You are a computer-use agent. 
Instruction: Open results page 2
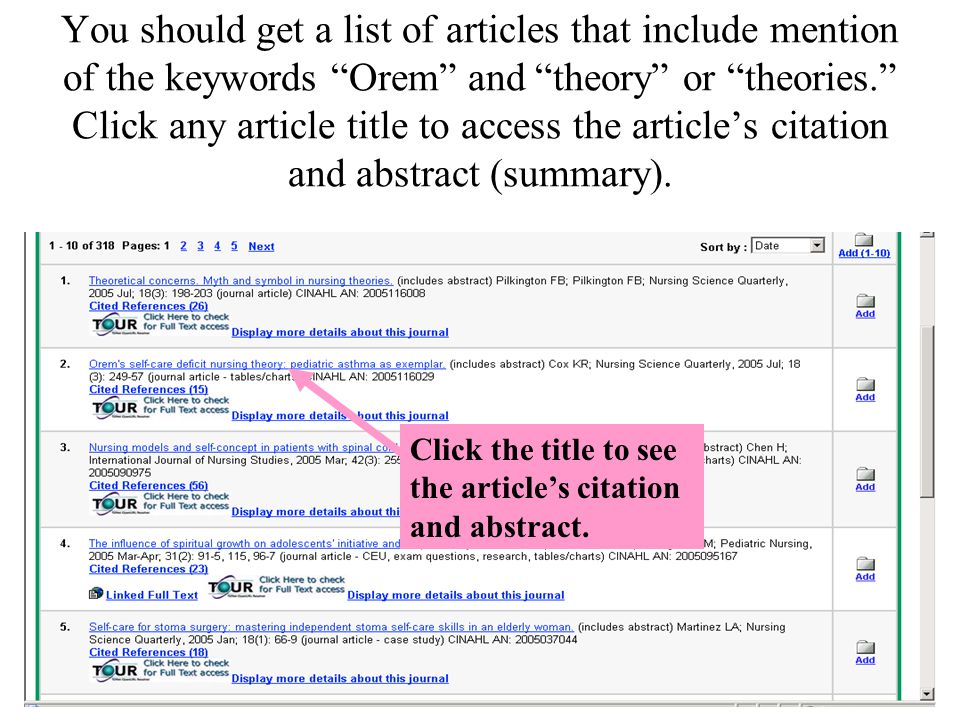click(x=184, y=246)
